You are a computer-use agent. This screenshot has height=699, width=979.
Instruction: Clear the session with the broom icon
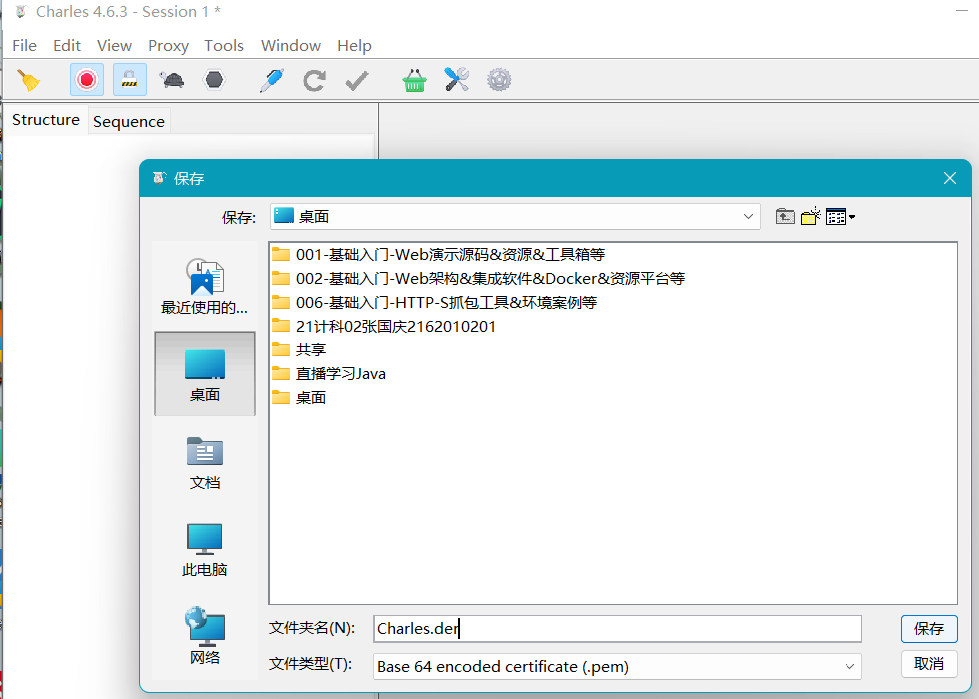point(28,80)
